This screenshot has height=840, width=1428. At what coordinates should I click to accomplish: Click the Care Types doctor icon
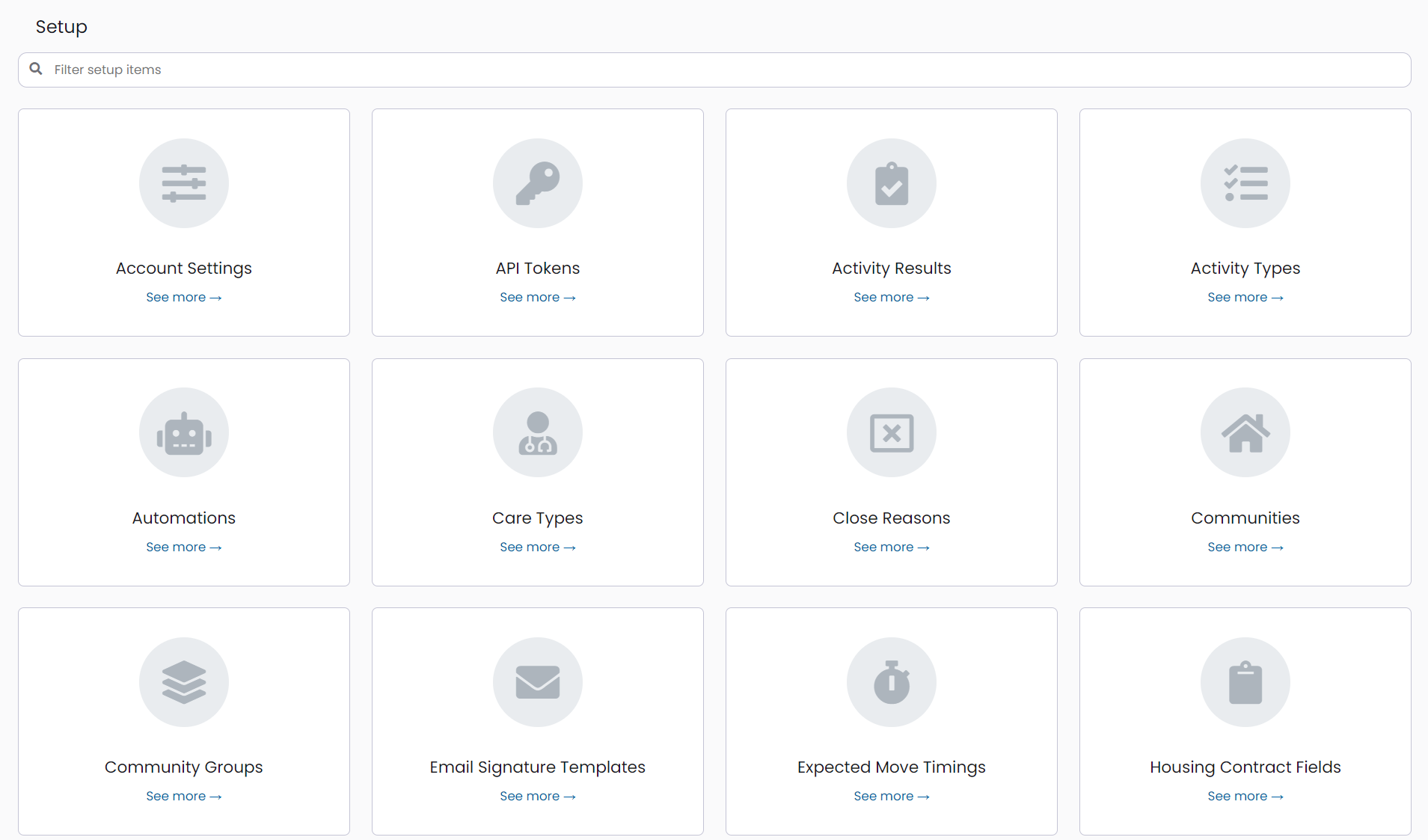[538, 432]
